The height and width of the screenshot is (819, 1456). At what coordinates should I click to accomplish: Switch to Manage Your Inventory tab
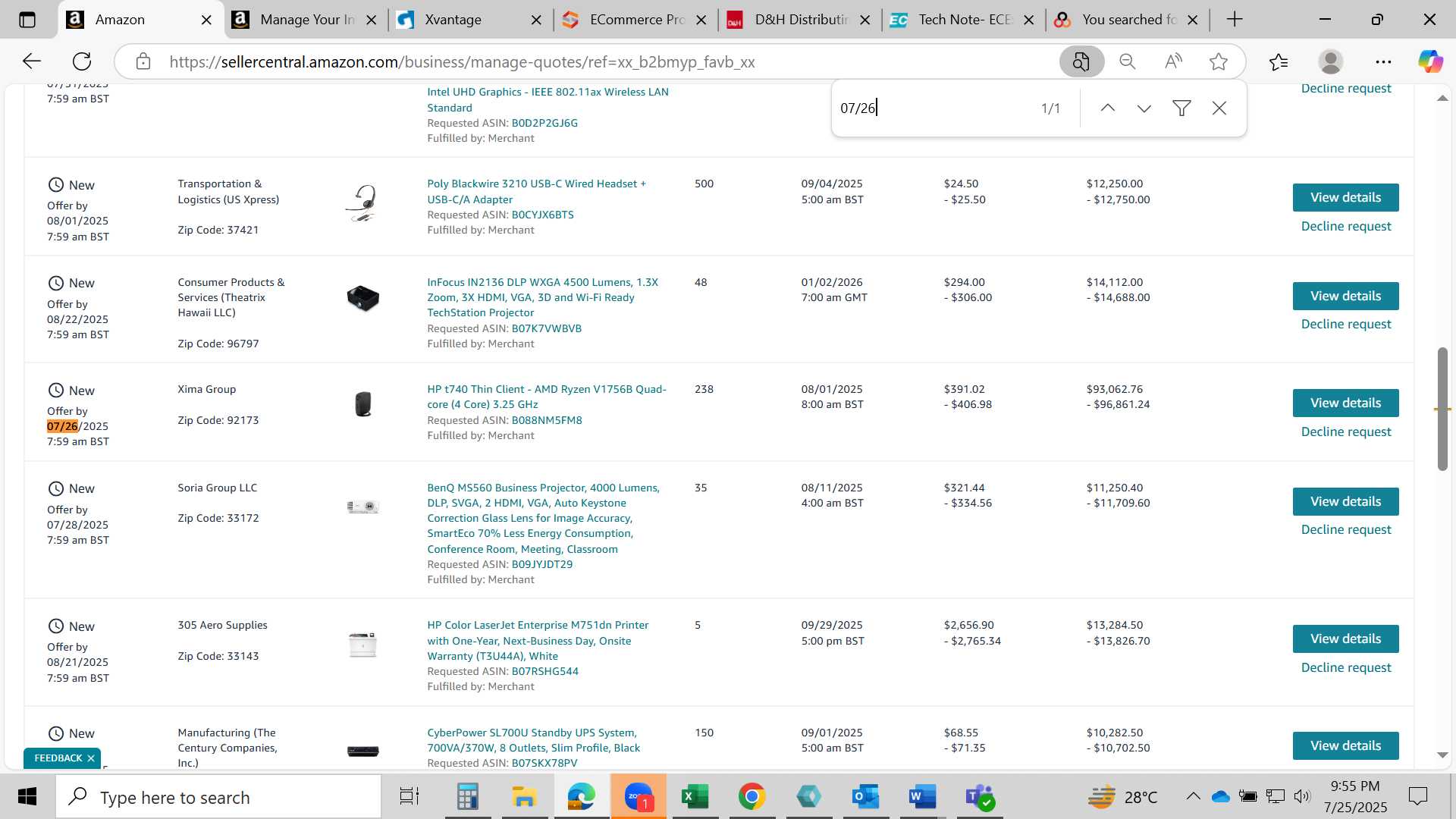(306, 20)
